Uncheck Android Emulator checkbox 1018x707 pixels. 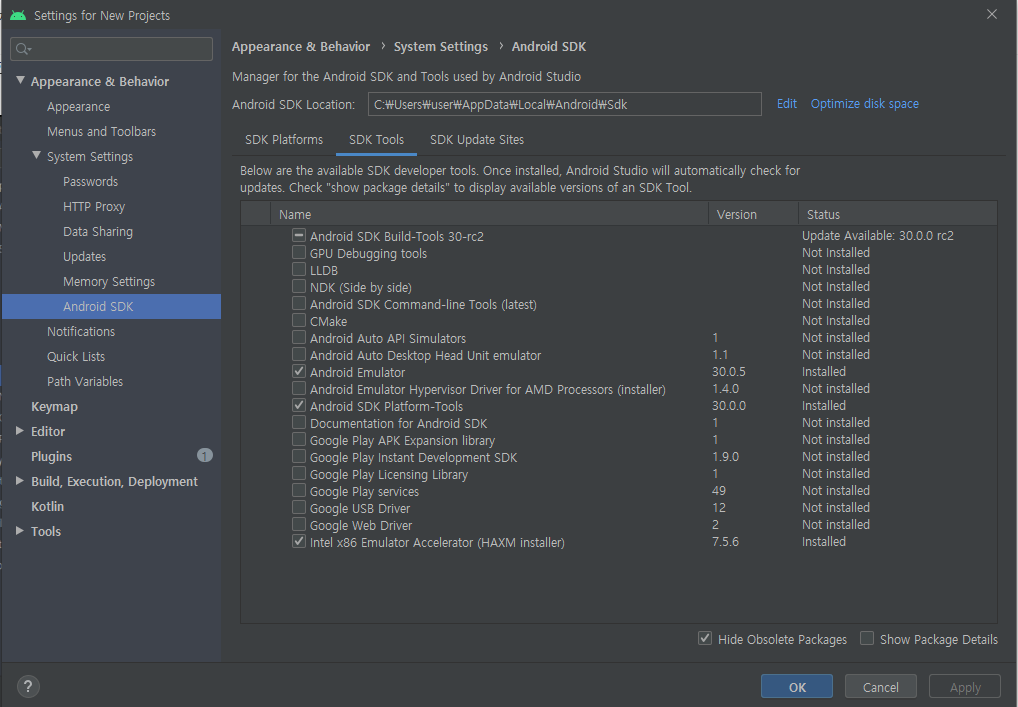coord(299,371)
